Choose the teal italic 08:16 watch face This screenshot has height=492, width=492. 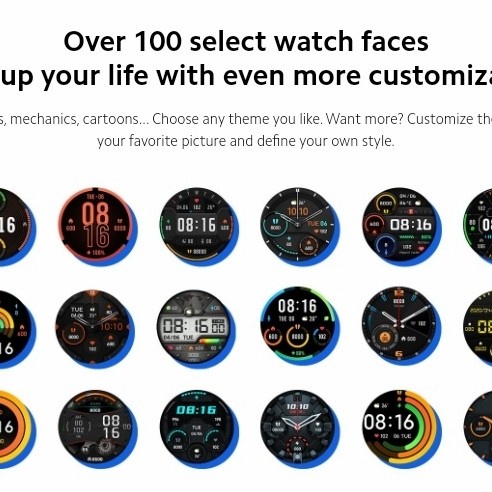pos(198,429)
